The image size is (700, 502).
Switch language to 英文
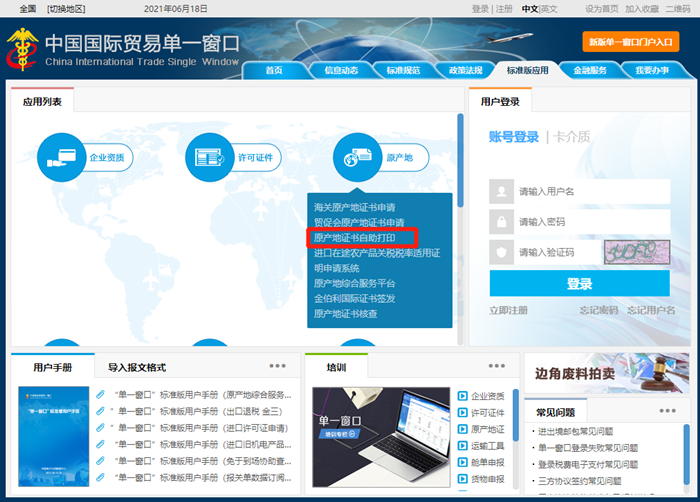tap(549, 8)
